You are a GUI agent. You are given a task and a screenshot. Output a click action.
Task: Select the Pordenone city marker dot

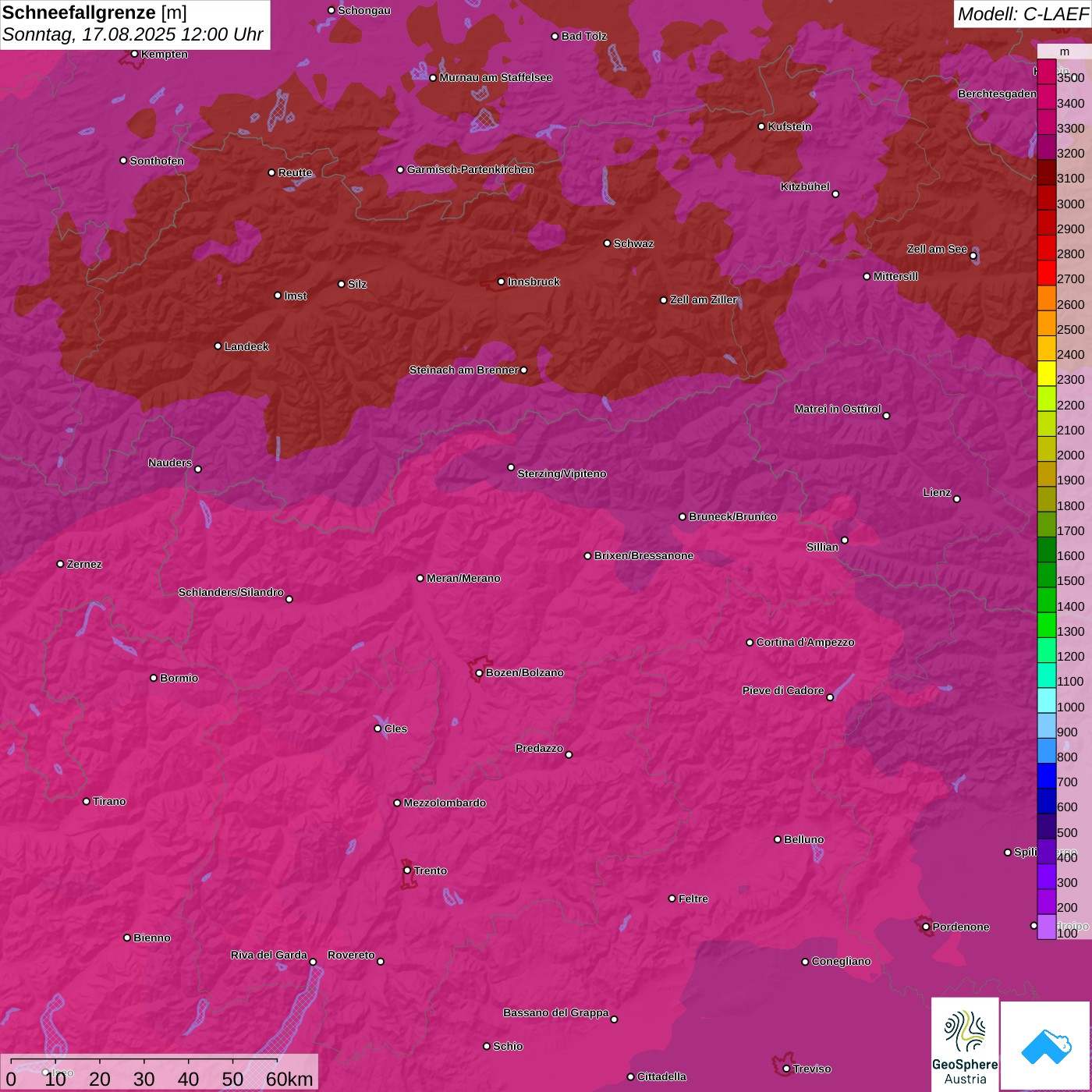click(926, 927)
